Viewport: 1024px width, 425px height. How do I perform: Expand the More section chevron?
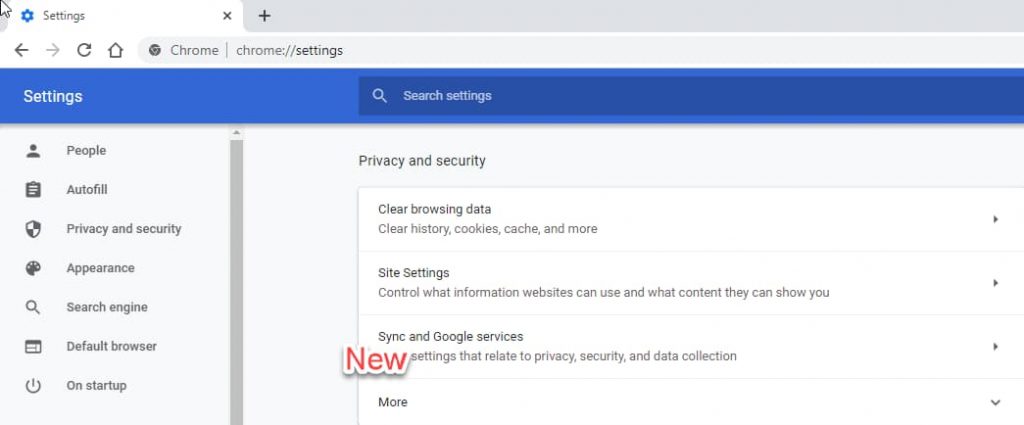point(995,402)
